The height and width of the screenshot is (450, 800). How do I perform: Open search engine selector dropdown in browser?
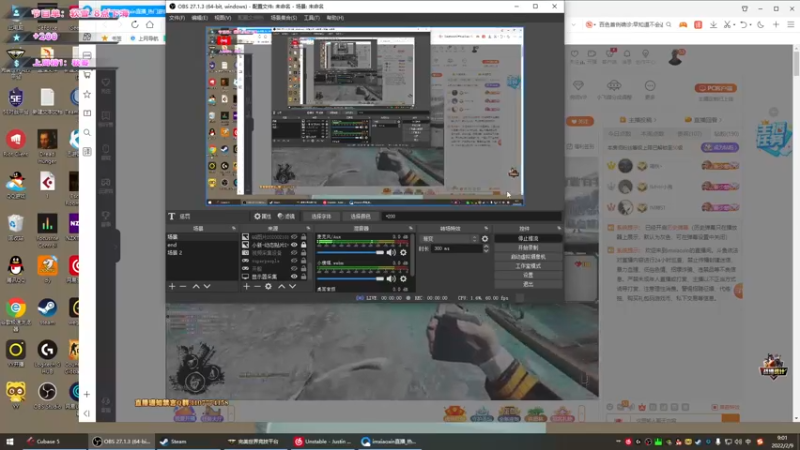click(x=591, y=24)
